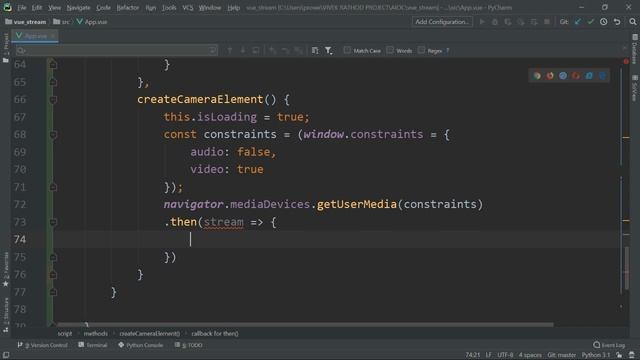Click the red error indicator at top right
Screen dimensions: 640x360
[626, 62]
